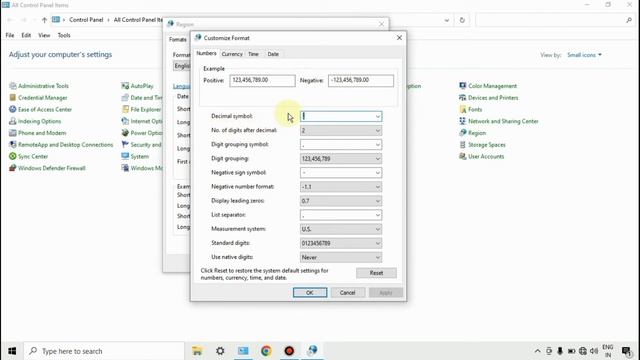
Task: Expand the address bar history dropdown
Action: click(x=447, y=20)
